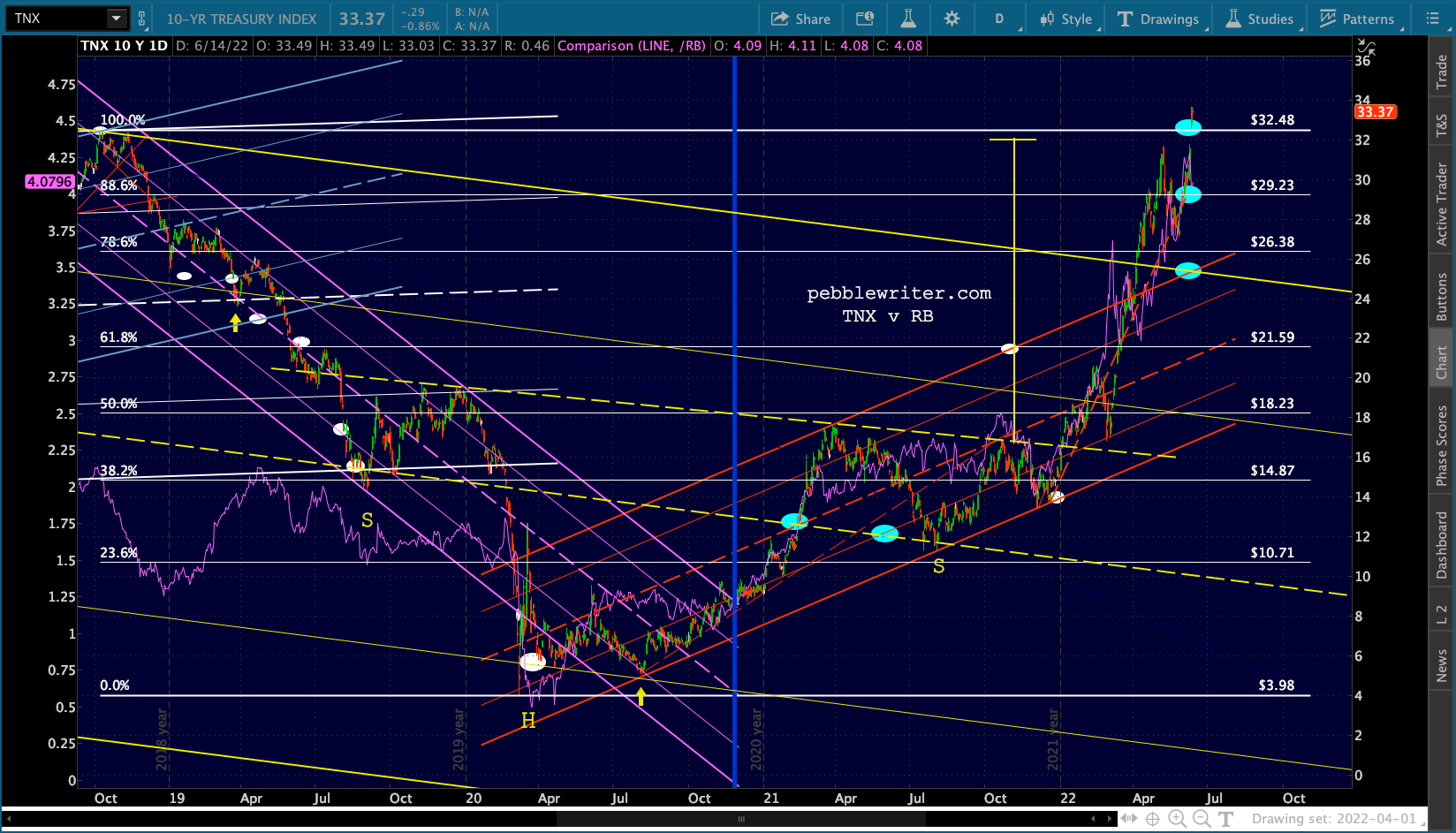Click the $14.87 Fibonacci level label

[x=1272, y=471]
